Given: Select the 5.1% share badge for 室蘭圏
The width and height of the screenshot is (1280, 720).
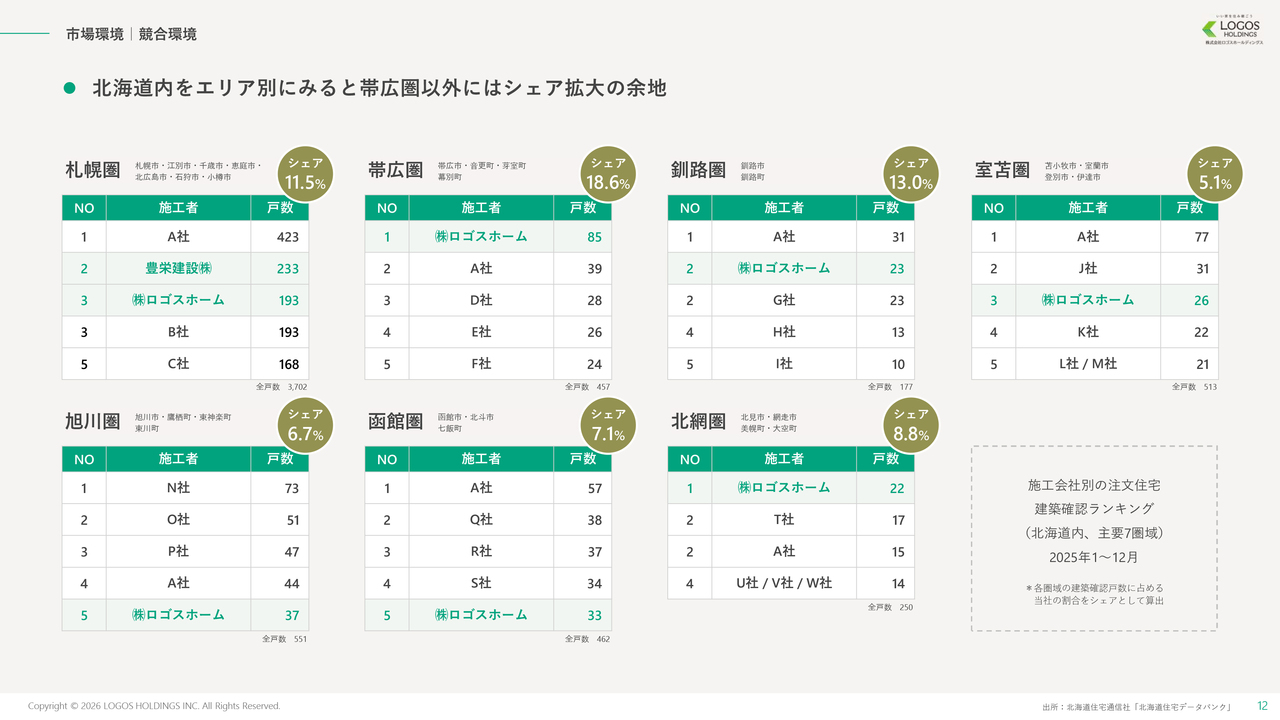Looking at the screenshot, I should [x=1214, y=173].
